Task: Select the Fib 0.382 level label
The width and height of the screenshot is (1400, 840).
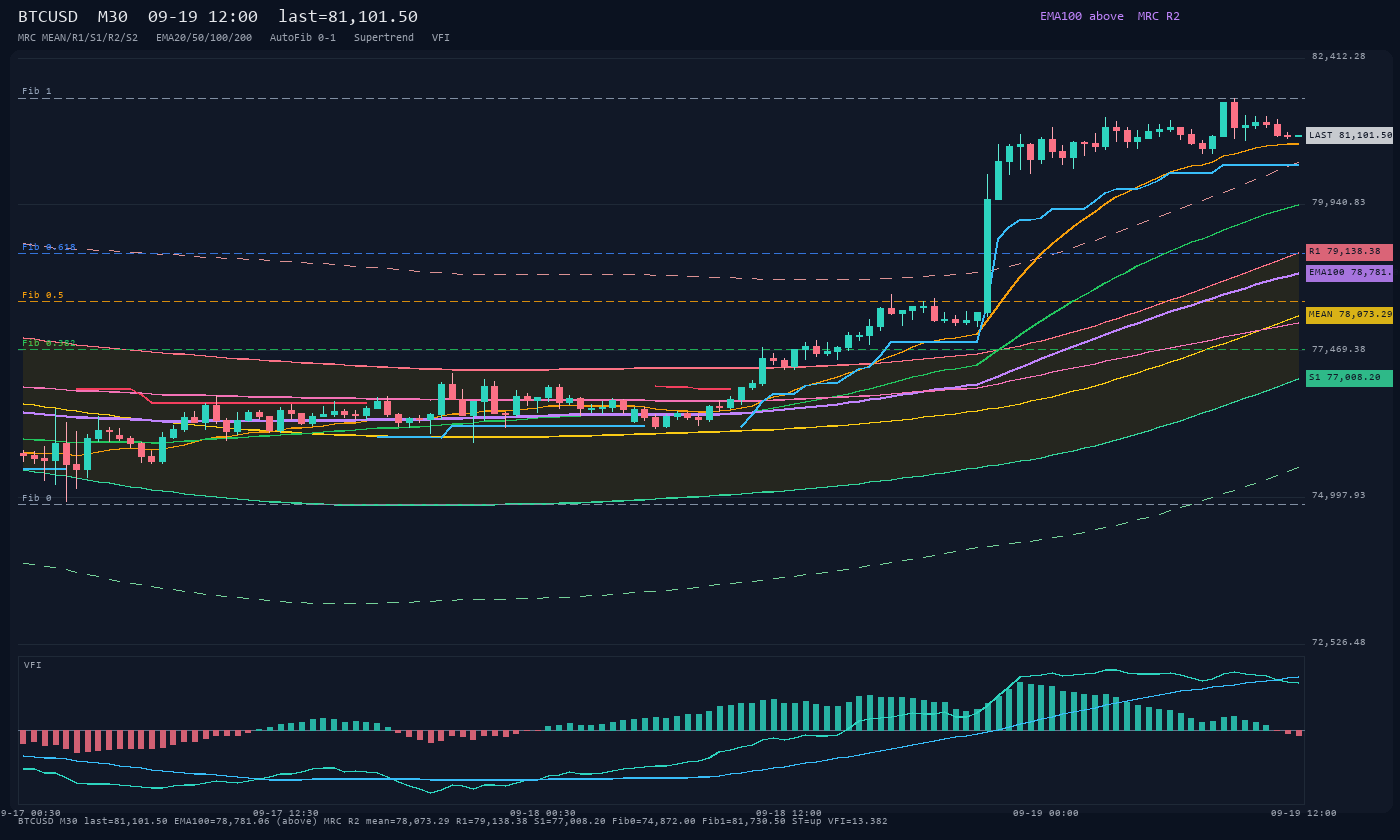Action: pos(49,343)
